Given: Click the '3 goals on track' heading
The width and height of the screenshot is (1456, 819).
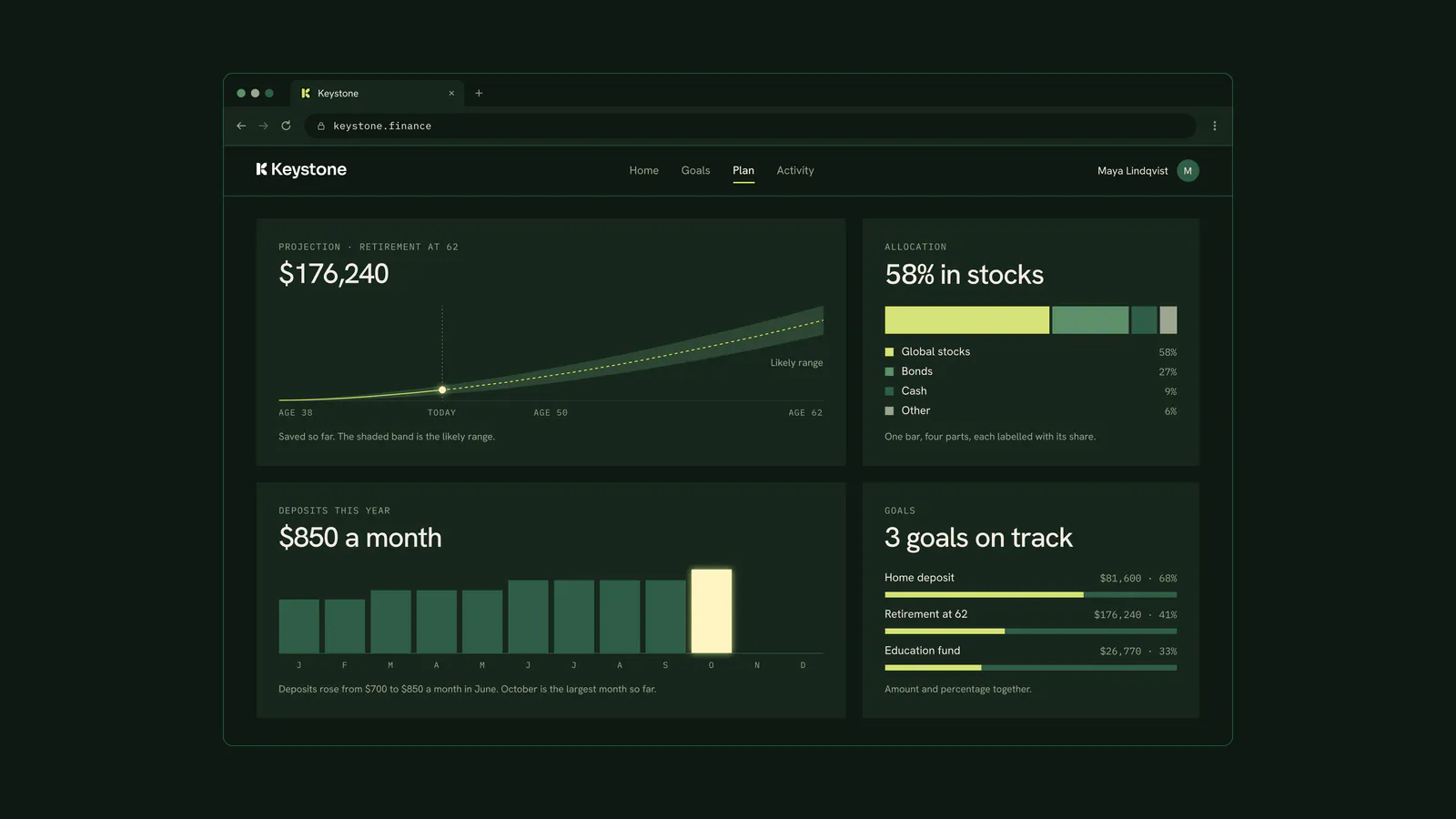Looking at the screenshot, I should pos(978,538).
